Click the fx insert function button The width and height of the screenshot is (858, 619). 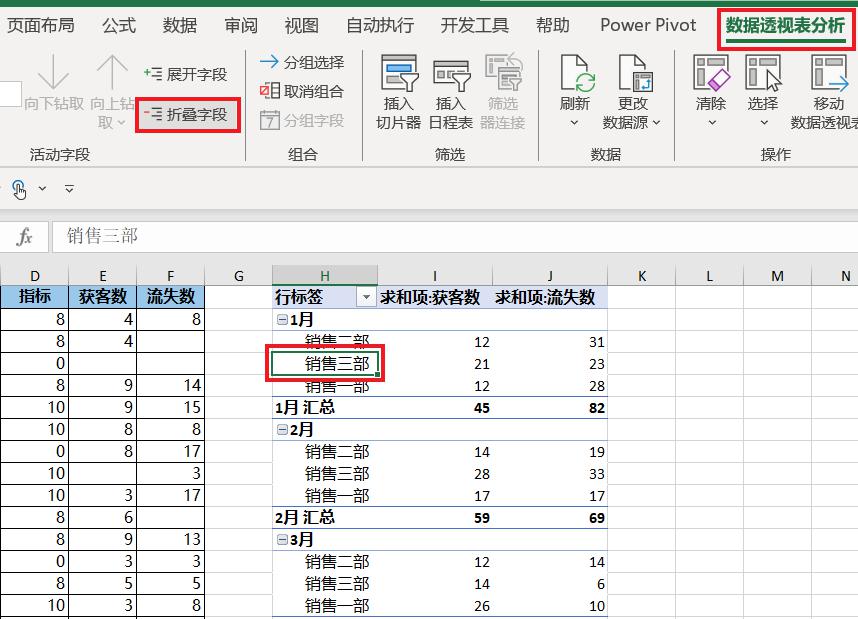point(25,236)
